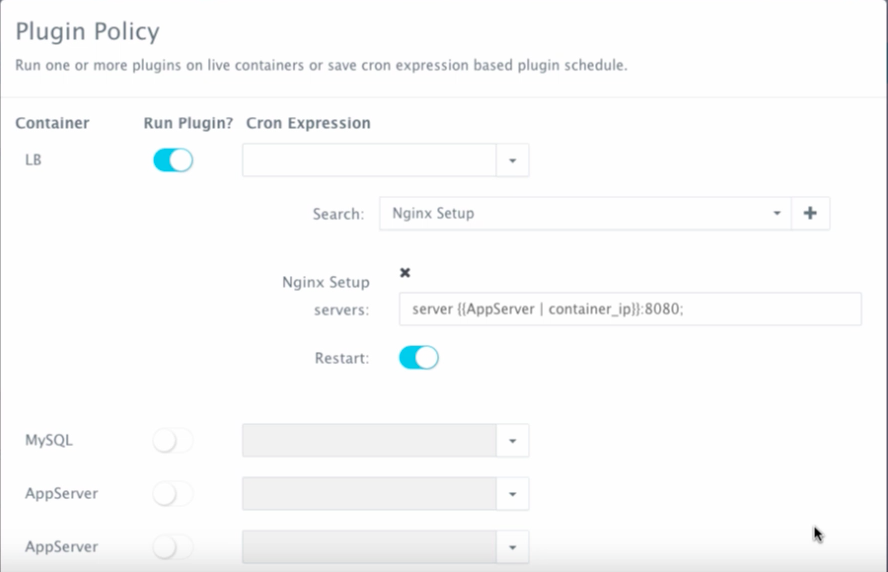The width and height of the screenshot is (888, 572).
Task: Open the LB cron expression dropdown arrow
Action: tap(512, 160)
